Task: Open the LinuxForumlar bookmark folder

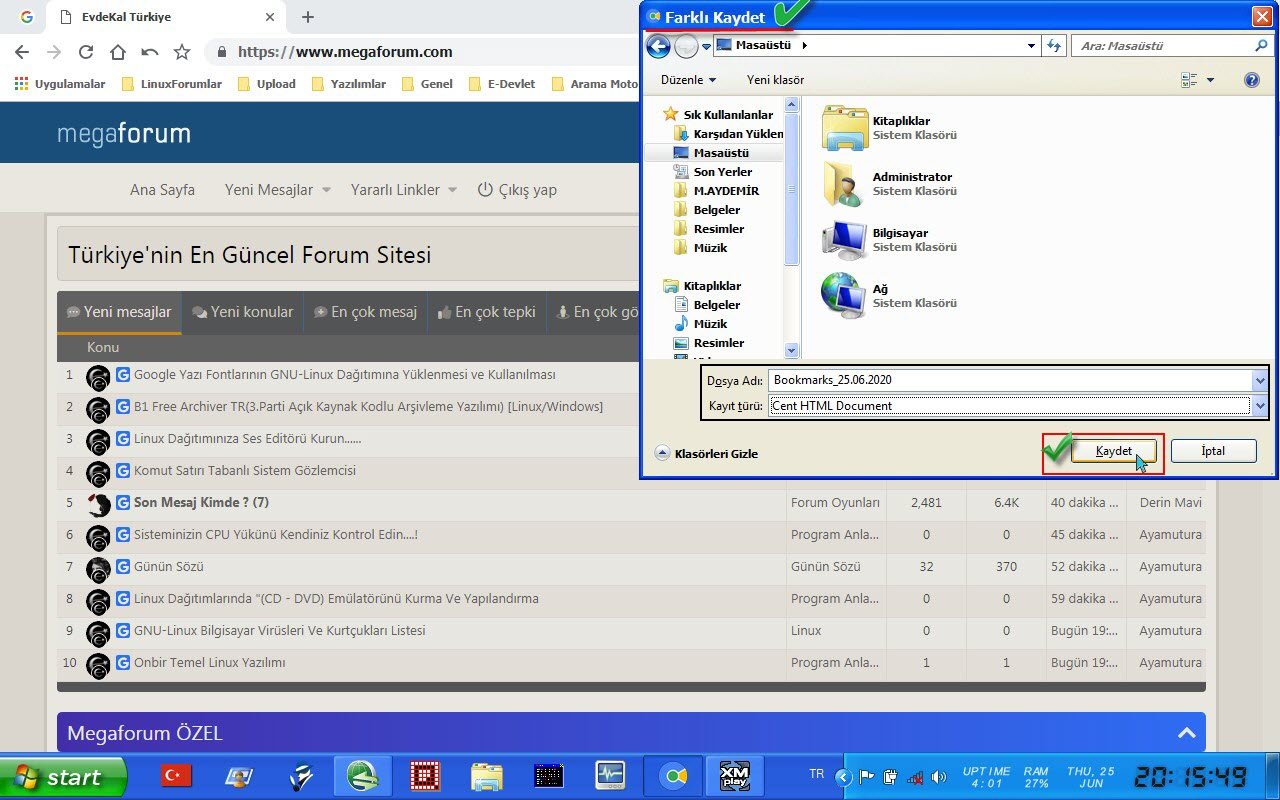Action: point(171,84)
